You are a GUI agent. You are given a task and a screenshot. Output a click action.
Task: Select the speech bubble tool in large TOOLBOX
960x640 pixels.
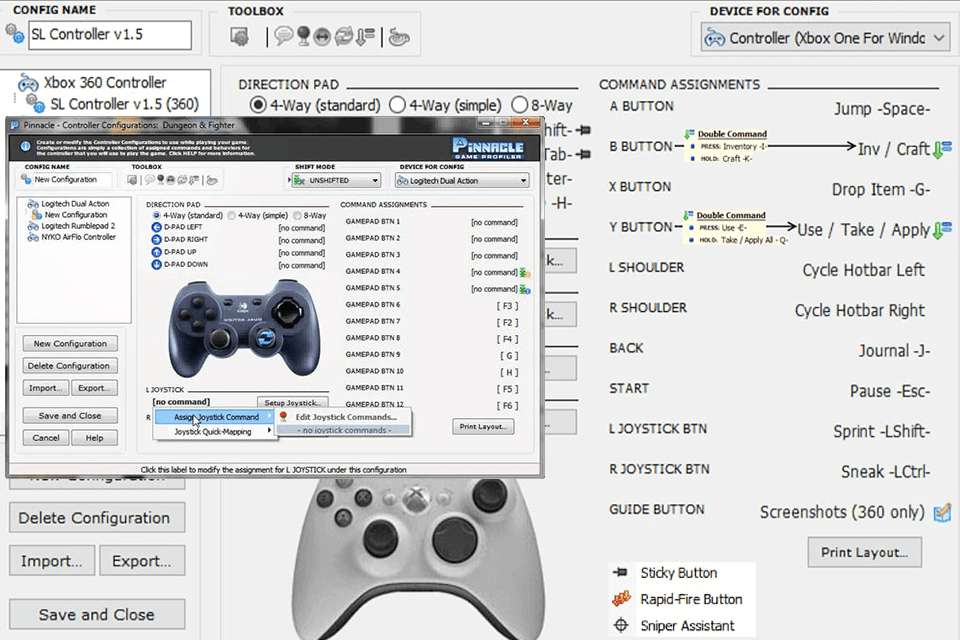(x=283, y=37)
